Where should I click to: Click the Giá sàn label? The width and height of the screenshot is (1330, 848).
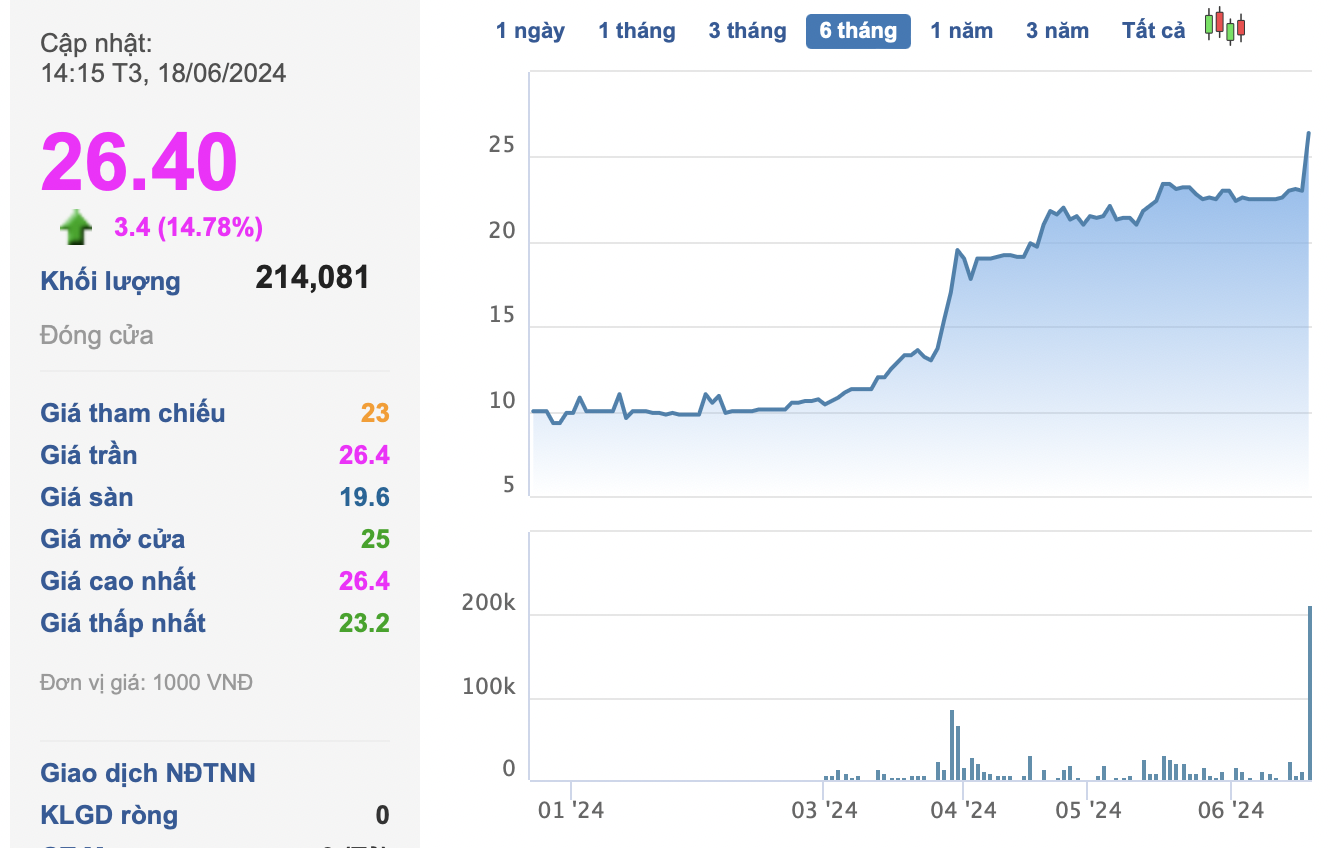point(87,497)
